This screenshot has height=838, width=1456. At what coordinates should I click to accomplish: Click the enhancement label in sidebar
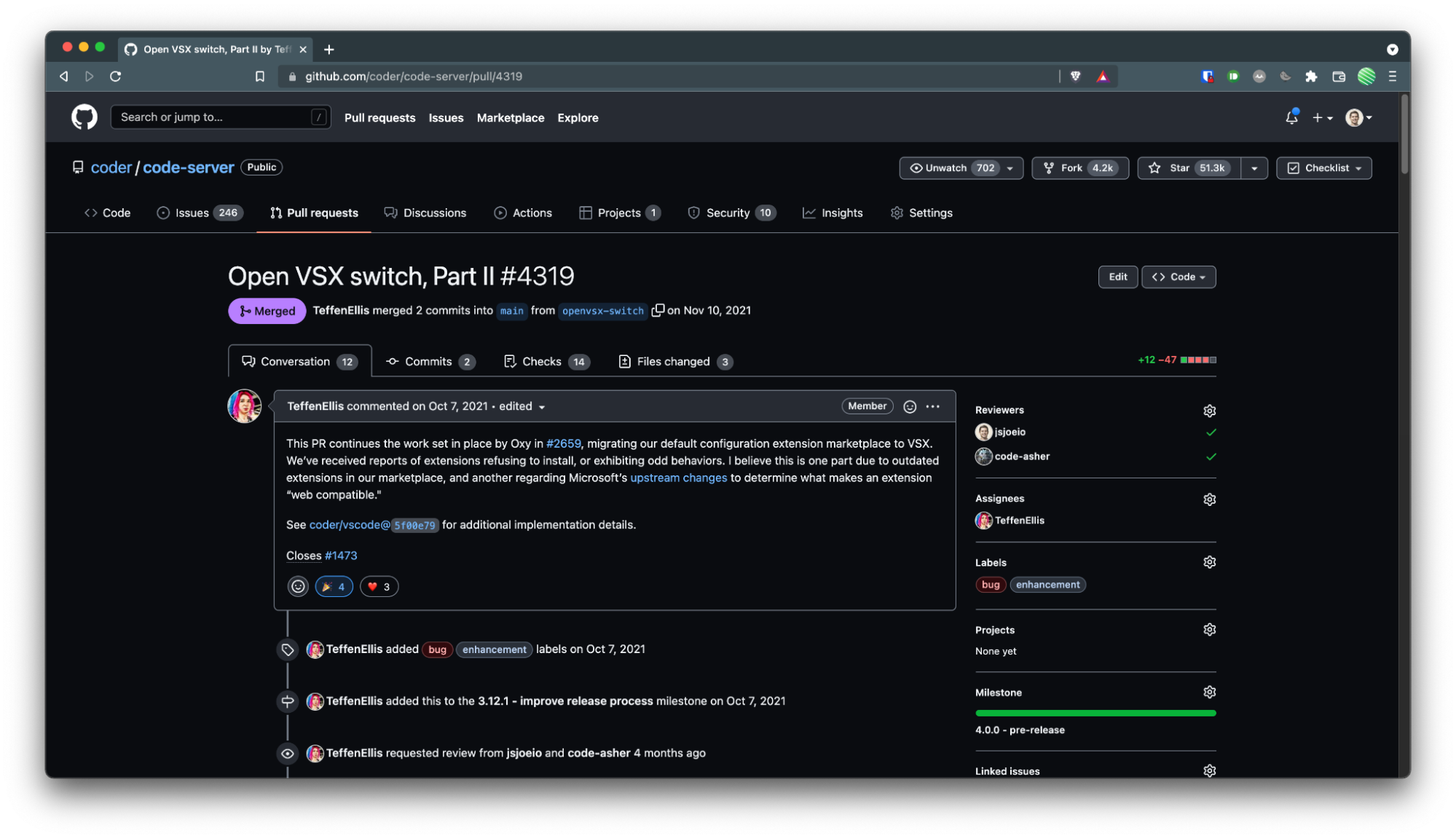tap(1047, 585)
